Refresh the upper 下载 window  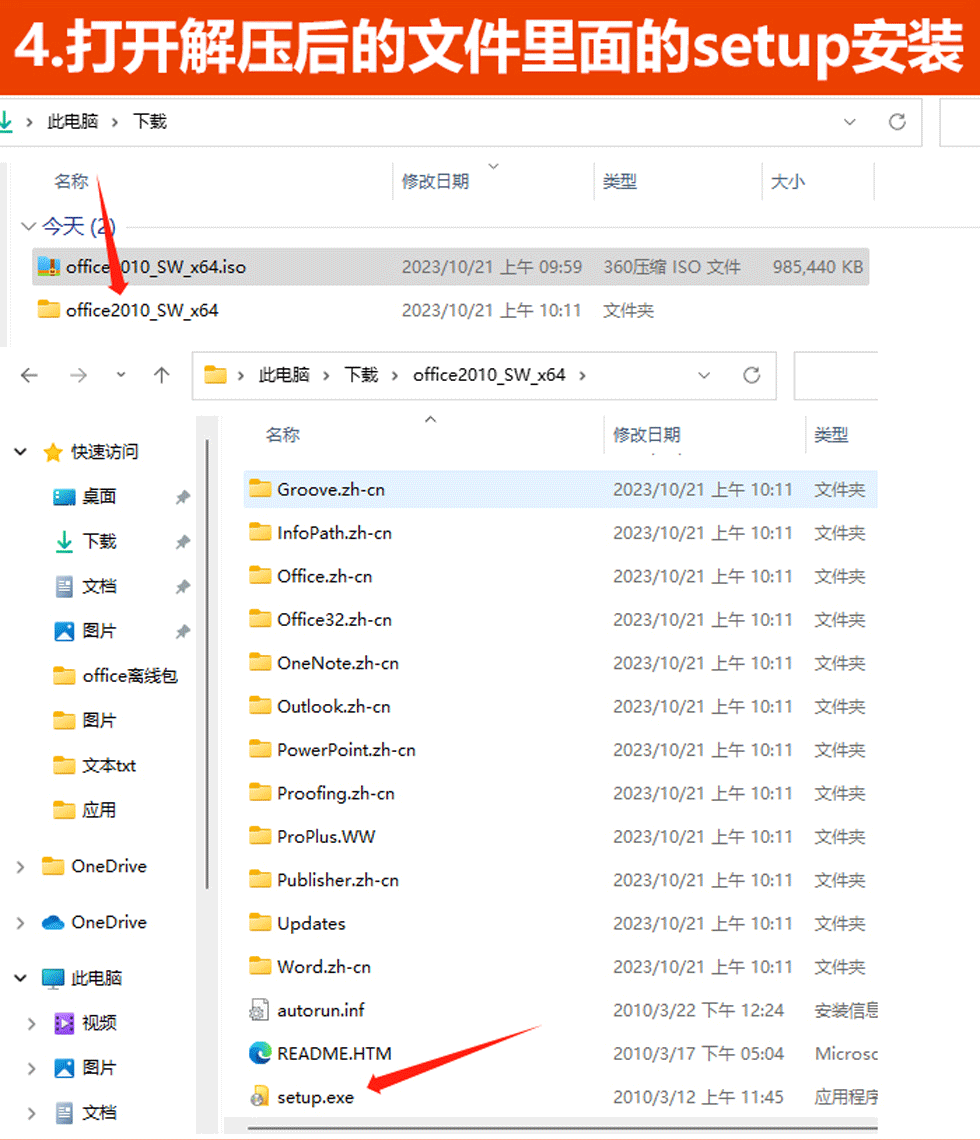click(897, 121)
